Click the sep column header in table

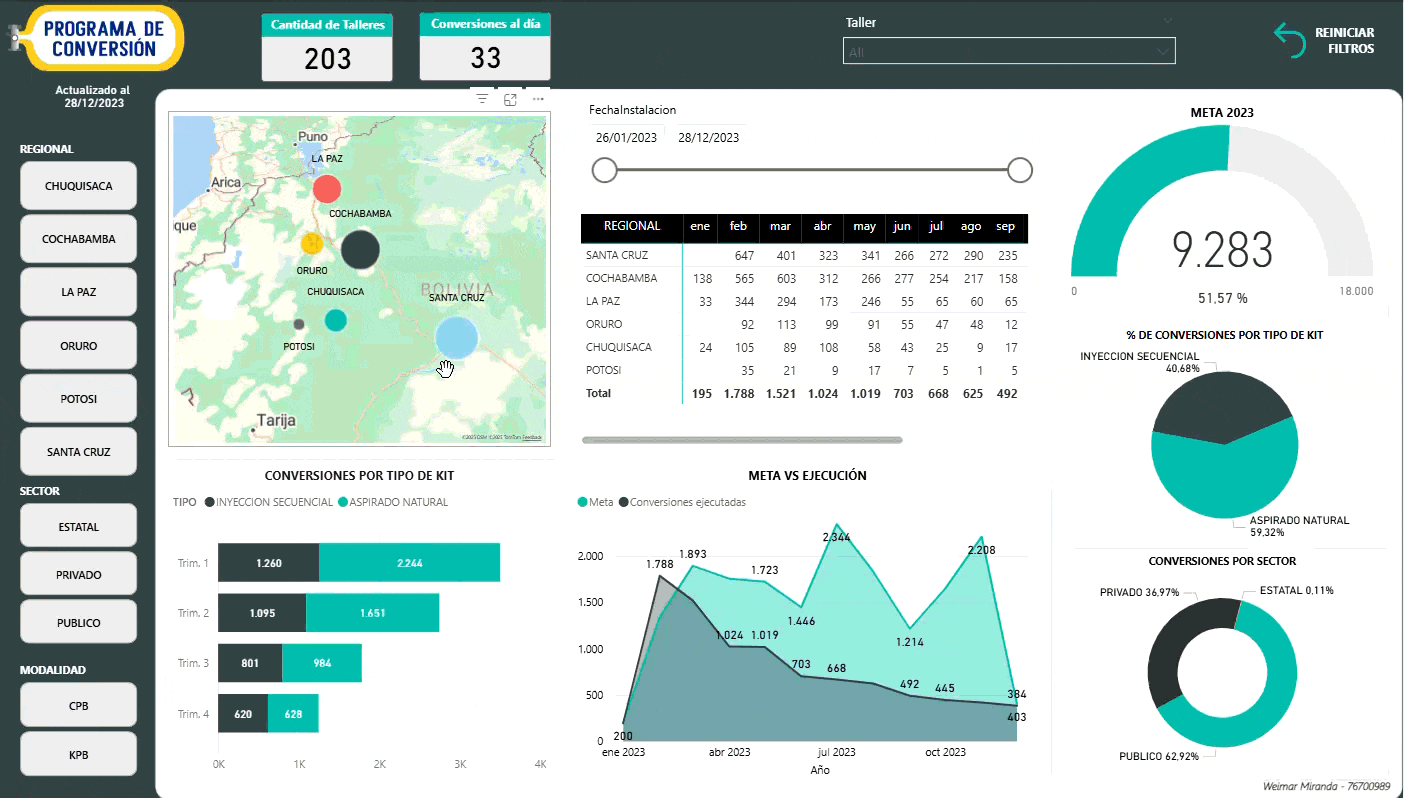point(1005,227)
